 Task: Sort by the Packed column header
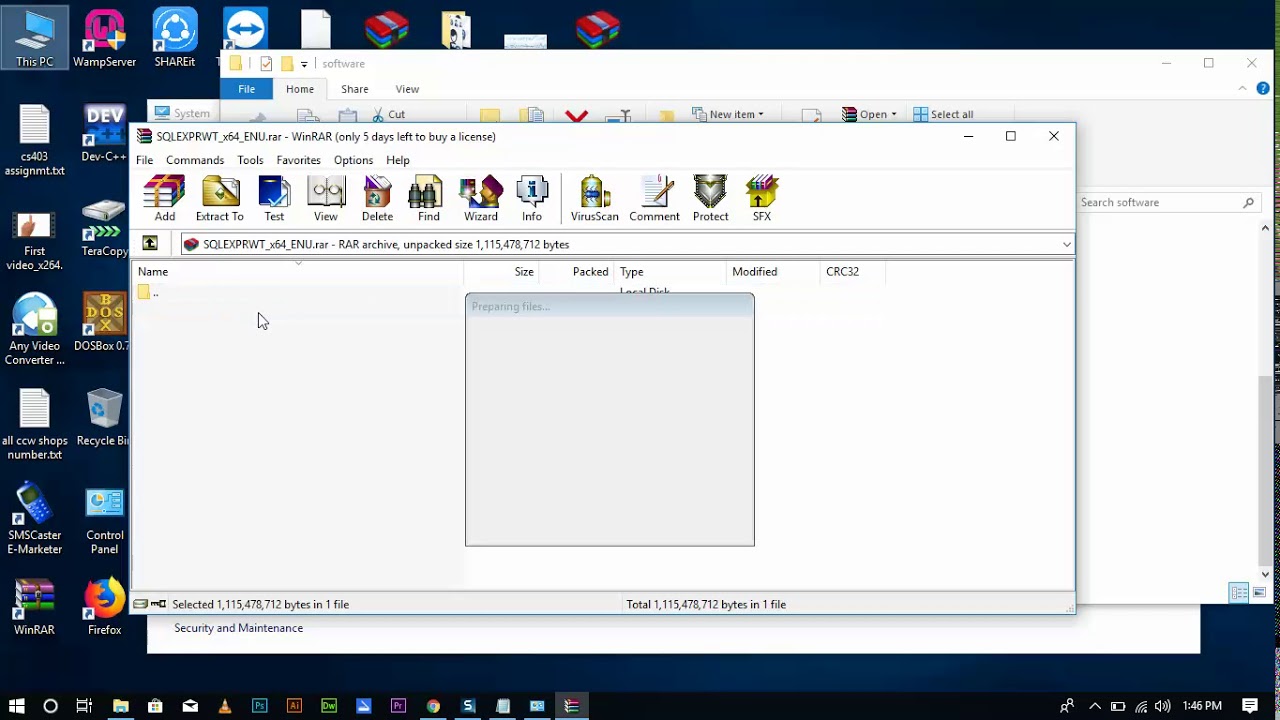click(577, 271)
